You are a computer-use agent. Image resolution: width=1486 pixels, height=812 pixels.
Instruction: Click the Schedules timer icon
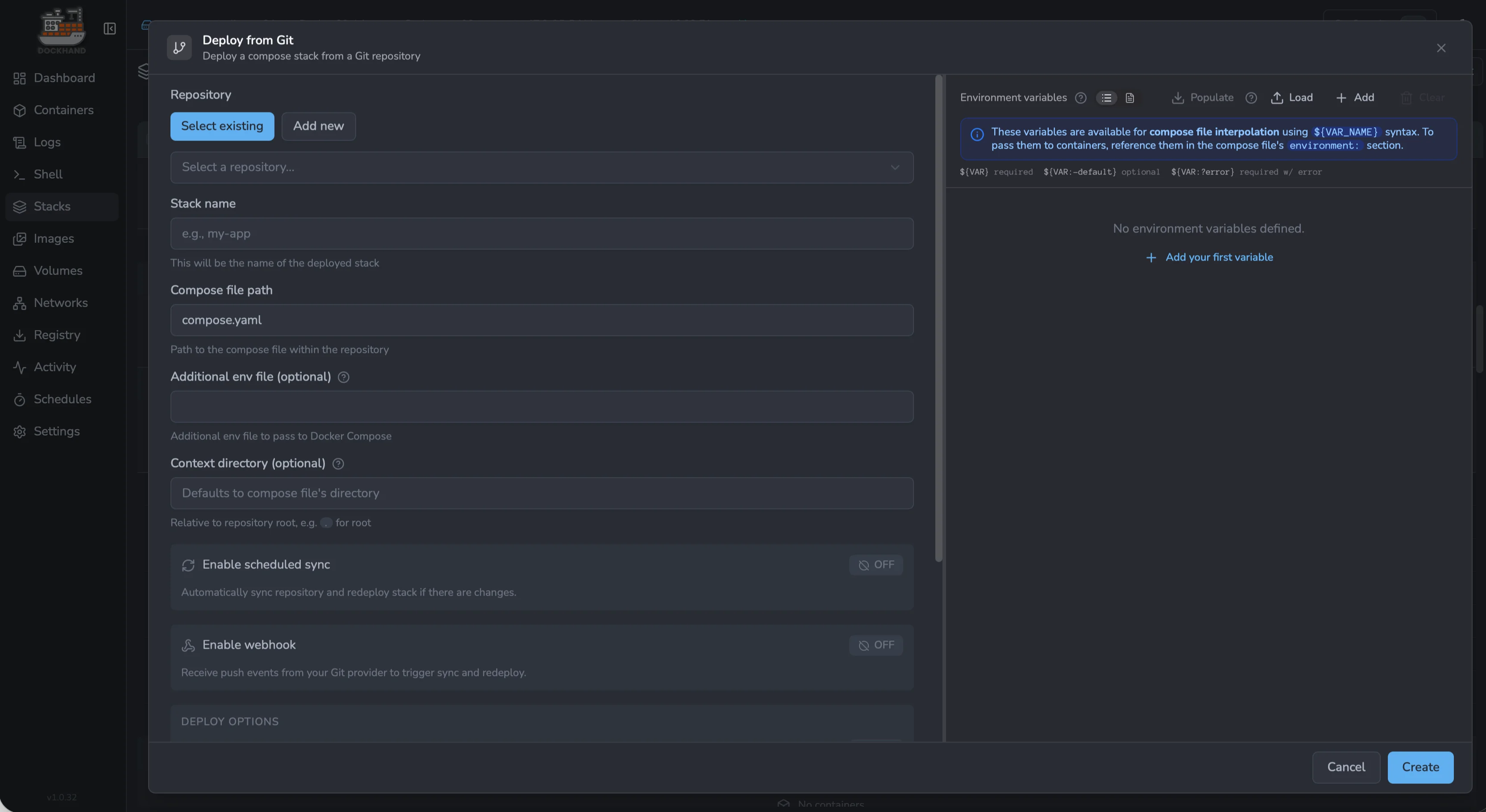tap(20, 400)
